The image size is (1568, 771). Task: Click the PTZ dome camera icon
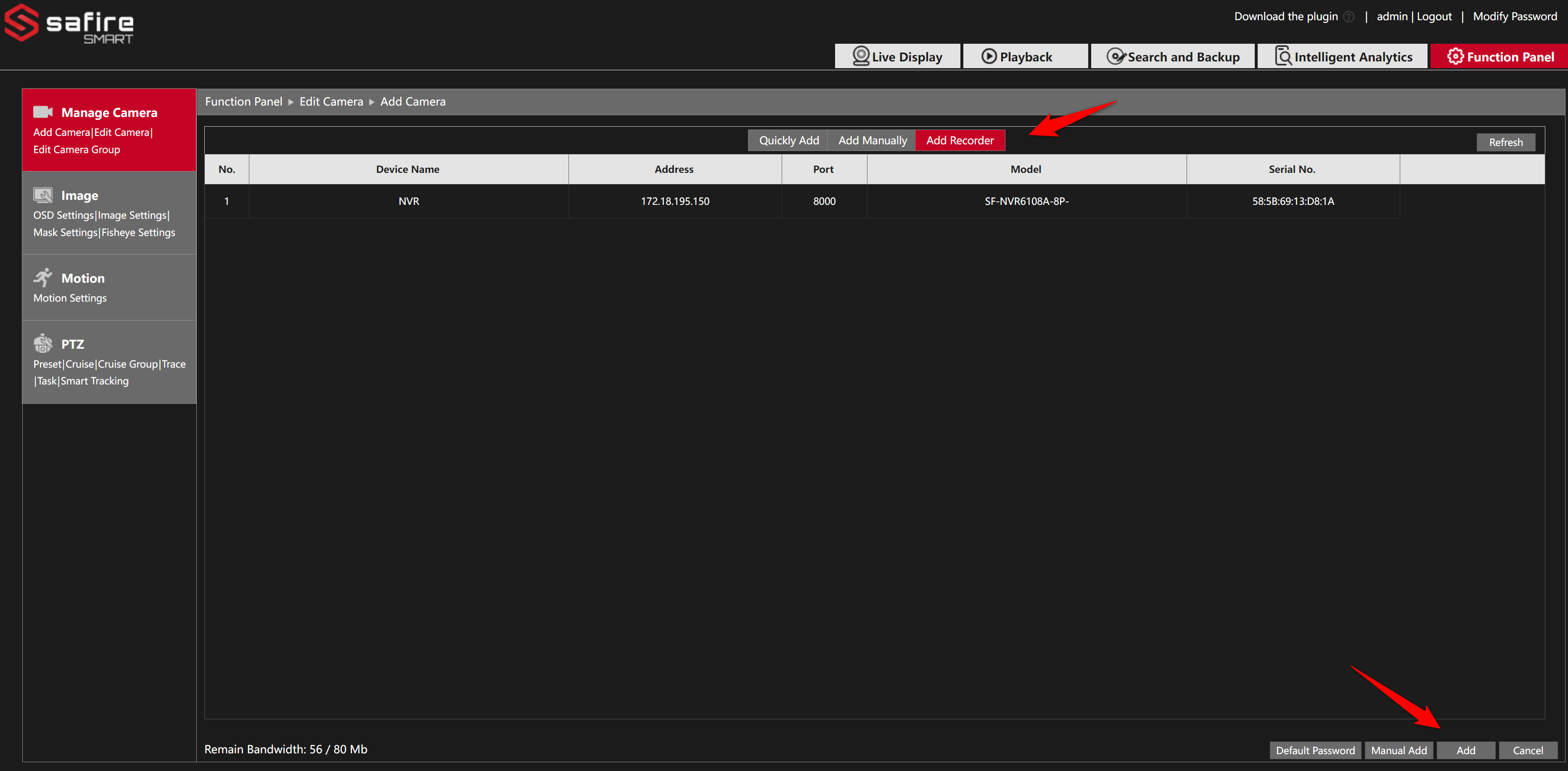coord(42,344)
